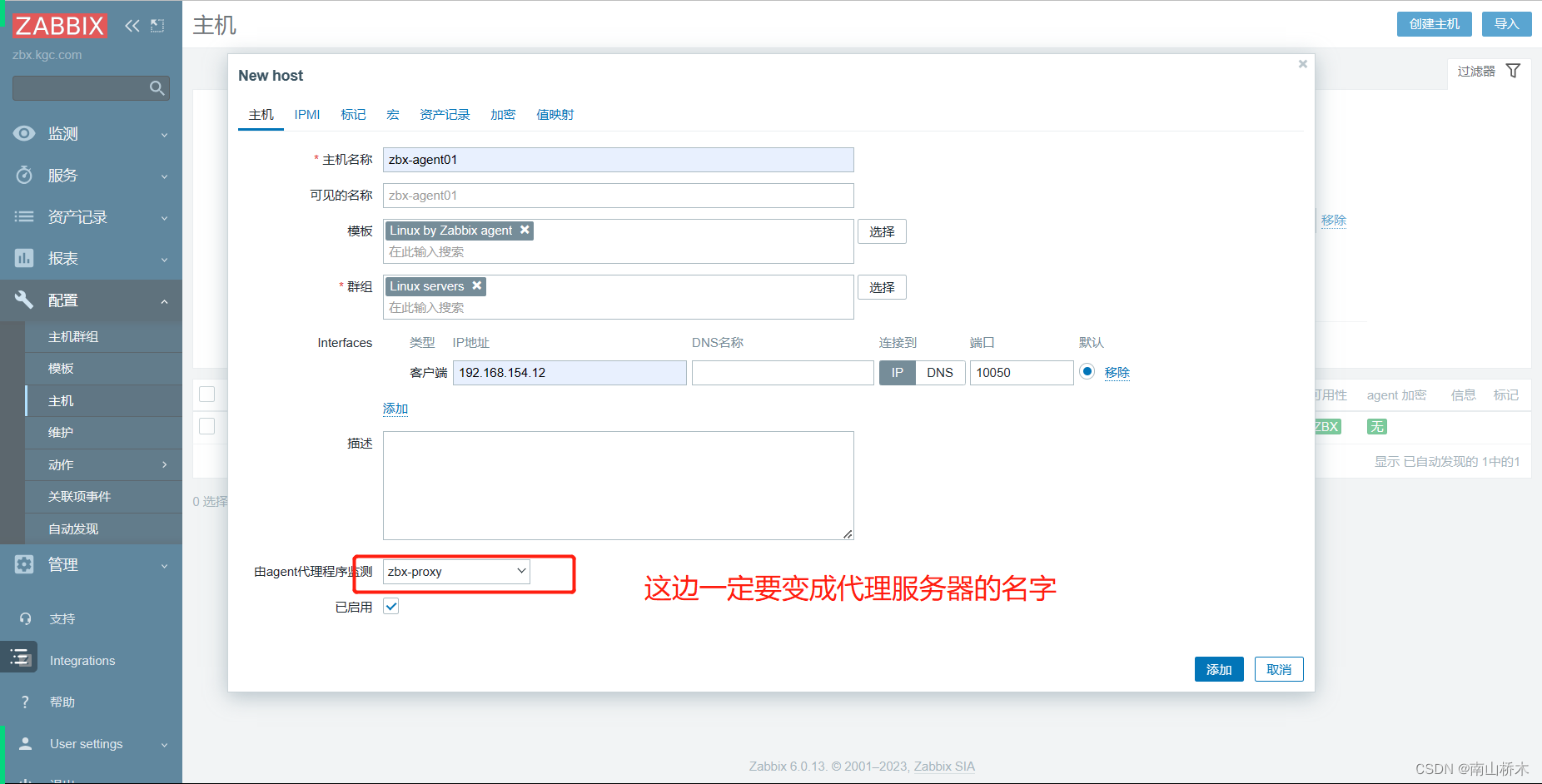Expand User settings chevron
This screenshot has width=1542, height=784.
[164, 745]
